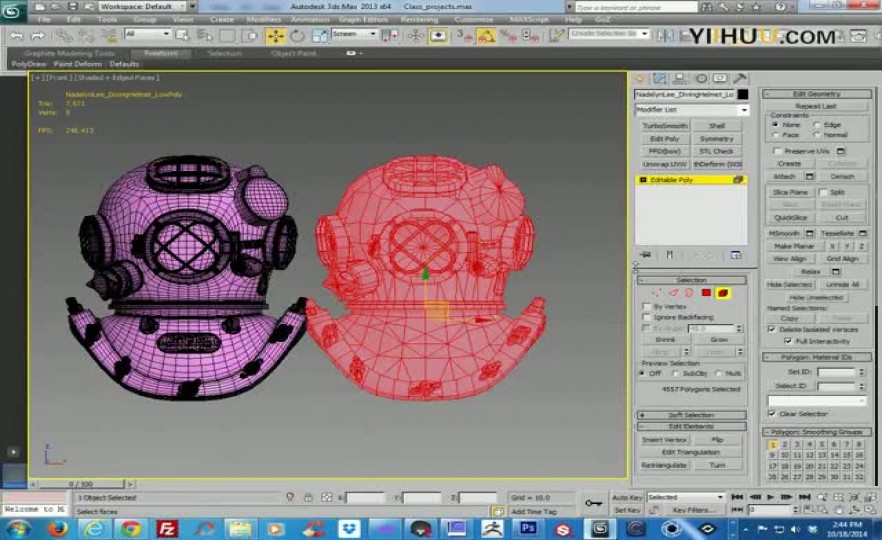The height and width of the screenshot is (540, 882).
Task: Open the Modifiers menu
Action: [x=263, y=19]
